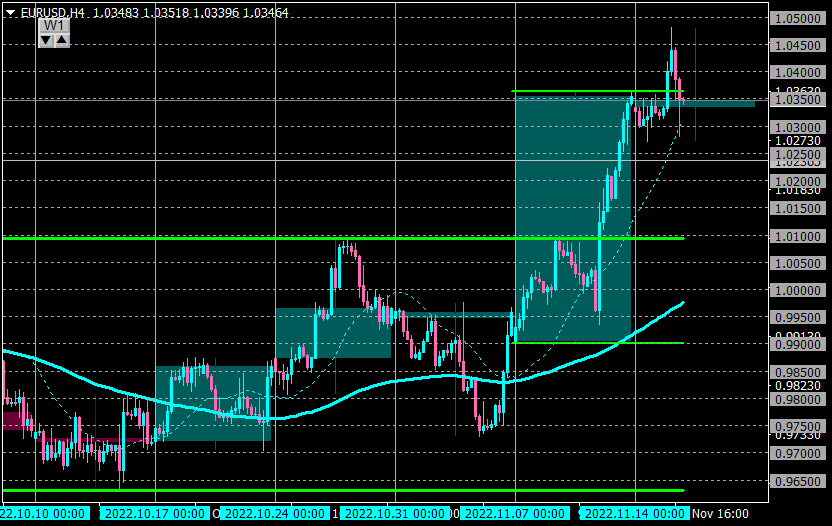The width and height of the screenshot is (832, 526).
Task: Click the 1.04500 price label
Action: (x=798, y=46)
